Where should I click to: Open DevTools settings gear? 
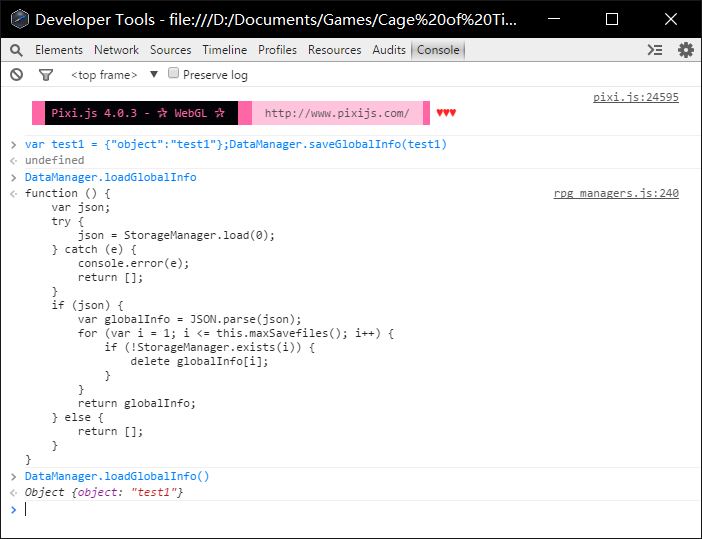point(685,50)
